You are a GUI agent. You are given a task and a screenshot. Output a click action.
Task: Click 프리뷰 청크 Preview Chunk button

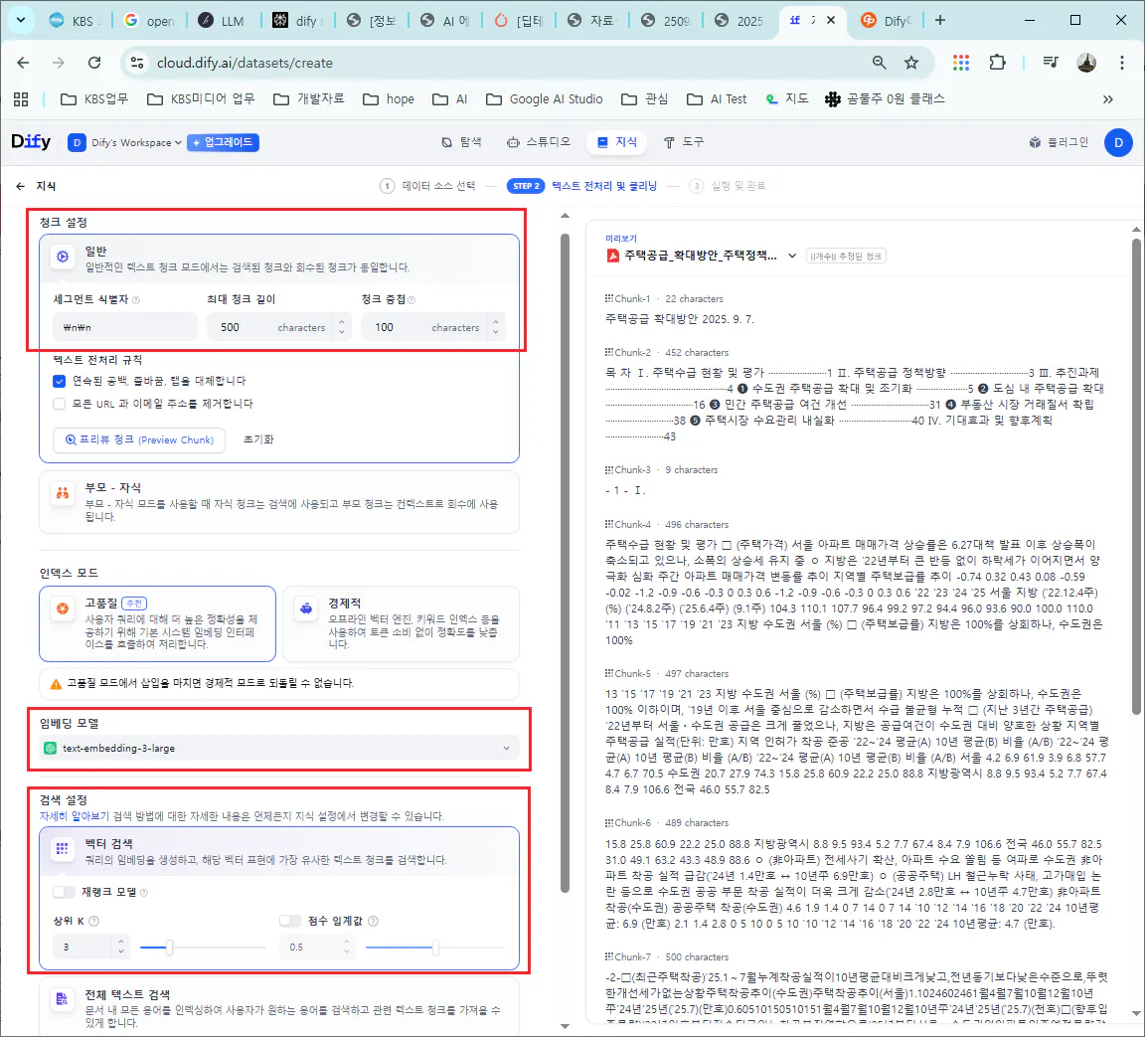[139, 439]
